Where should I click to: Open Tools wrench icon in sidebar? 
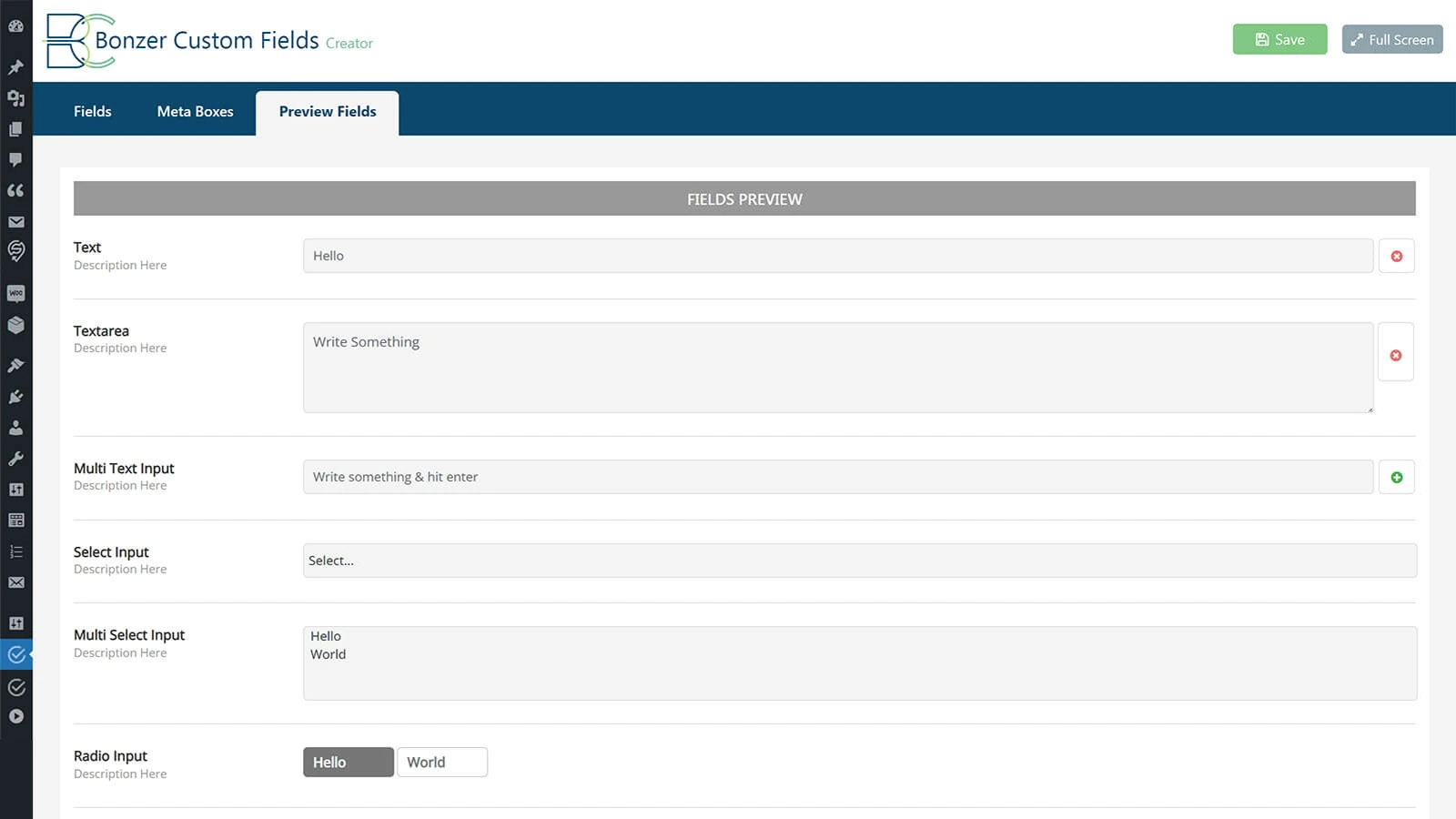coord(15,459)
